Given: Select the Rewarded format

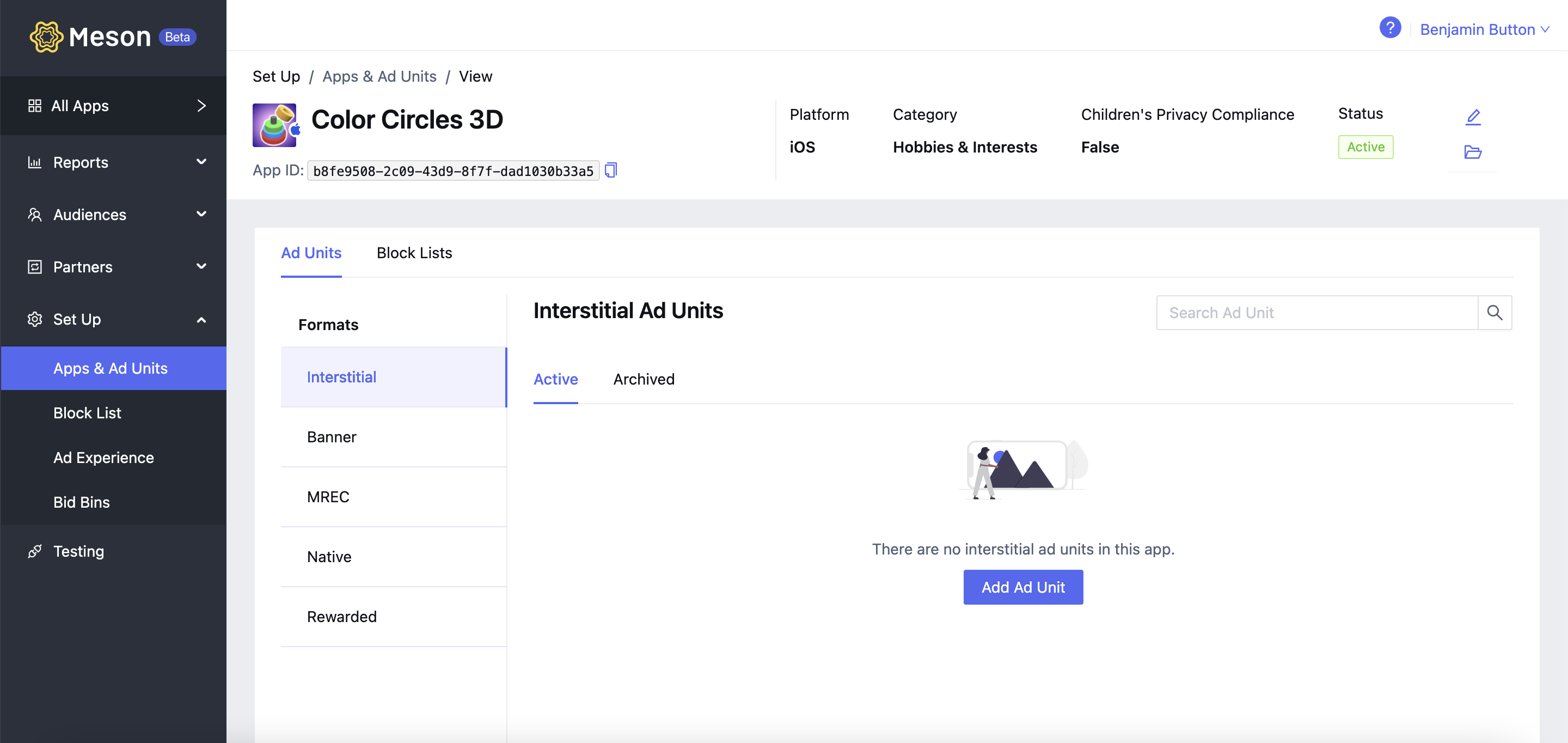Looking at the screenshot, I should pos(393,617).
